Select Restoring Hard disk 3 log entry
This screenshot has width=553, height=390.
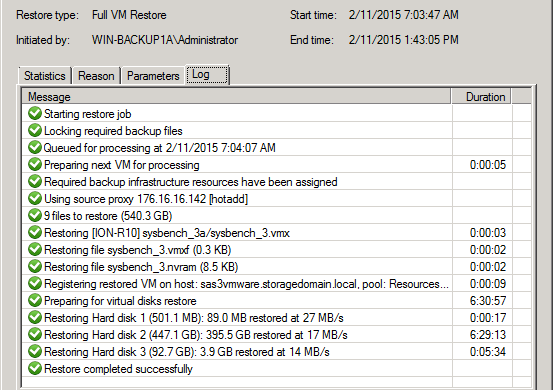pyautogui.click(x=276, y=352)
